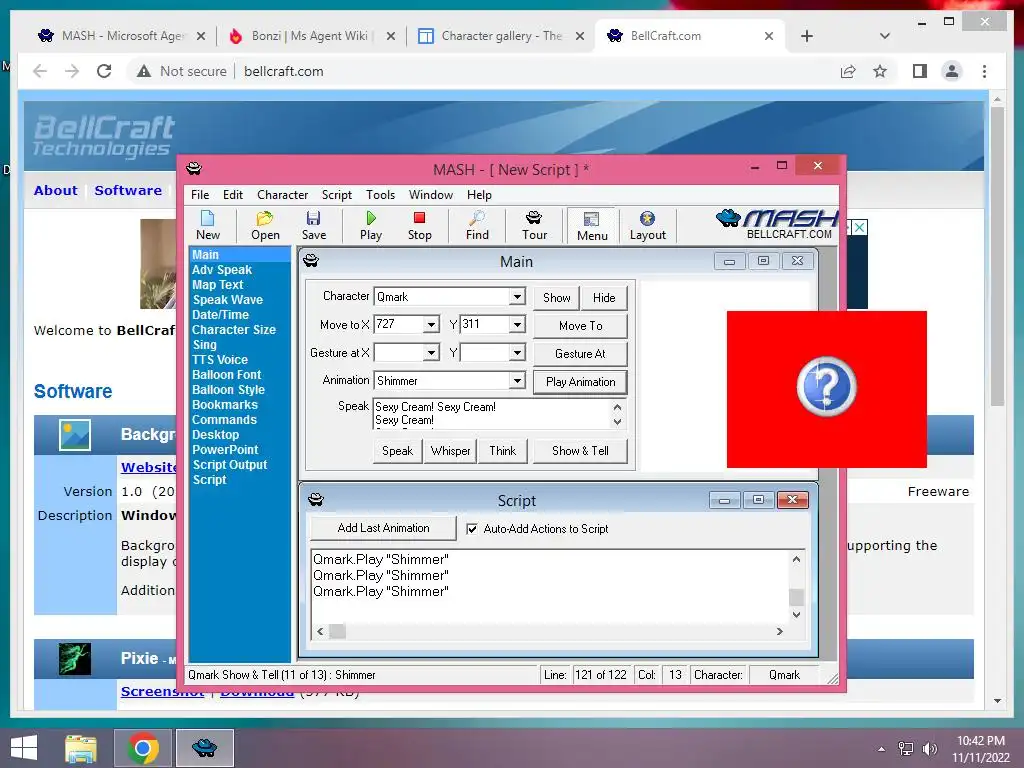This screenshot has height=768, width=1024.
Task: Open the Edit menu
Action: click(232, 195)
